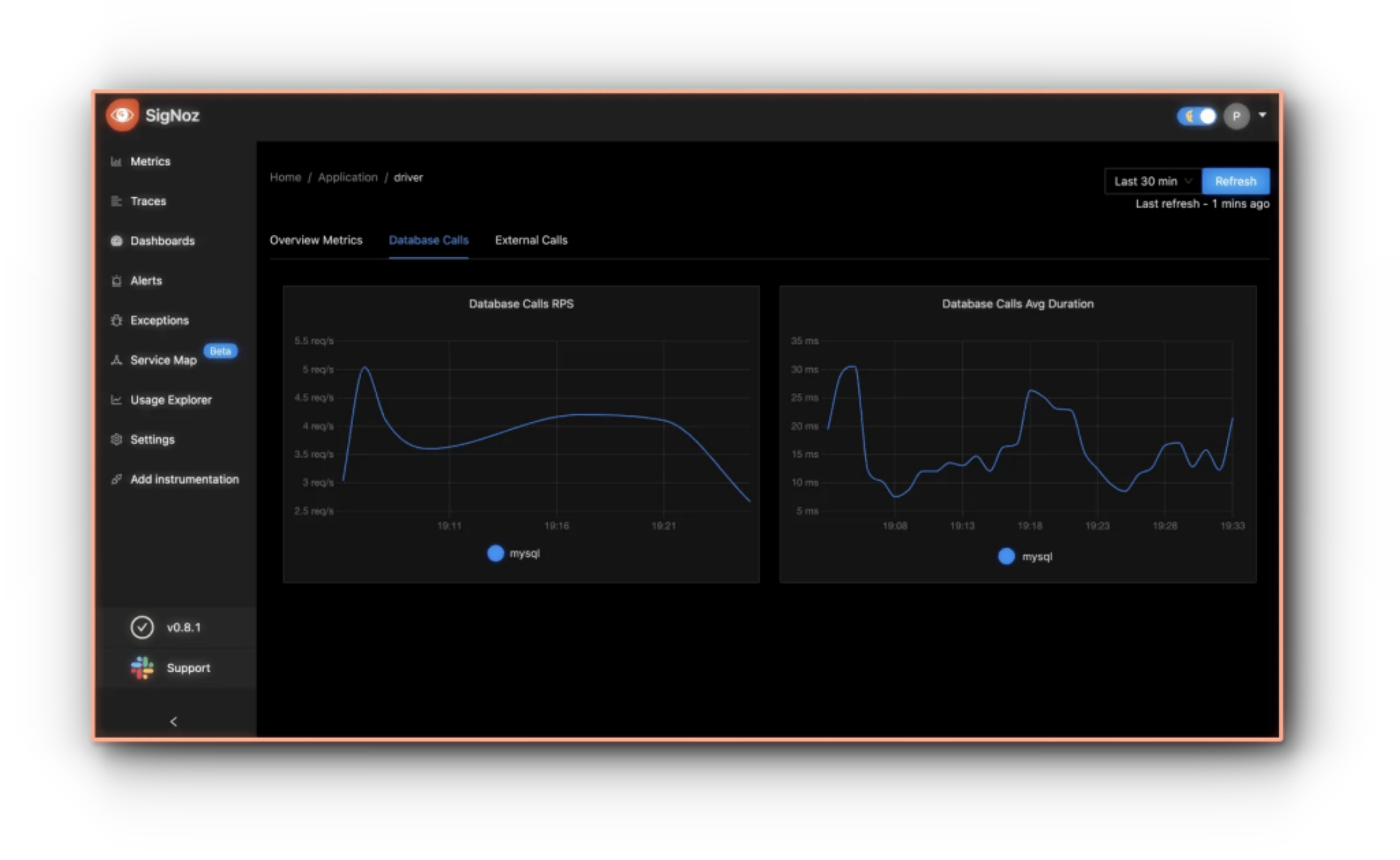
Task: Open Traces in the sidebar
Action: pos(148,201)
